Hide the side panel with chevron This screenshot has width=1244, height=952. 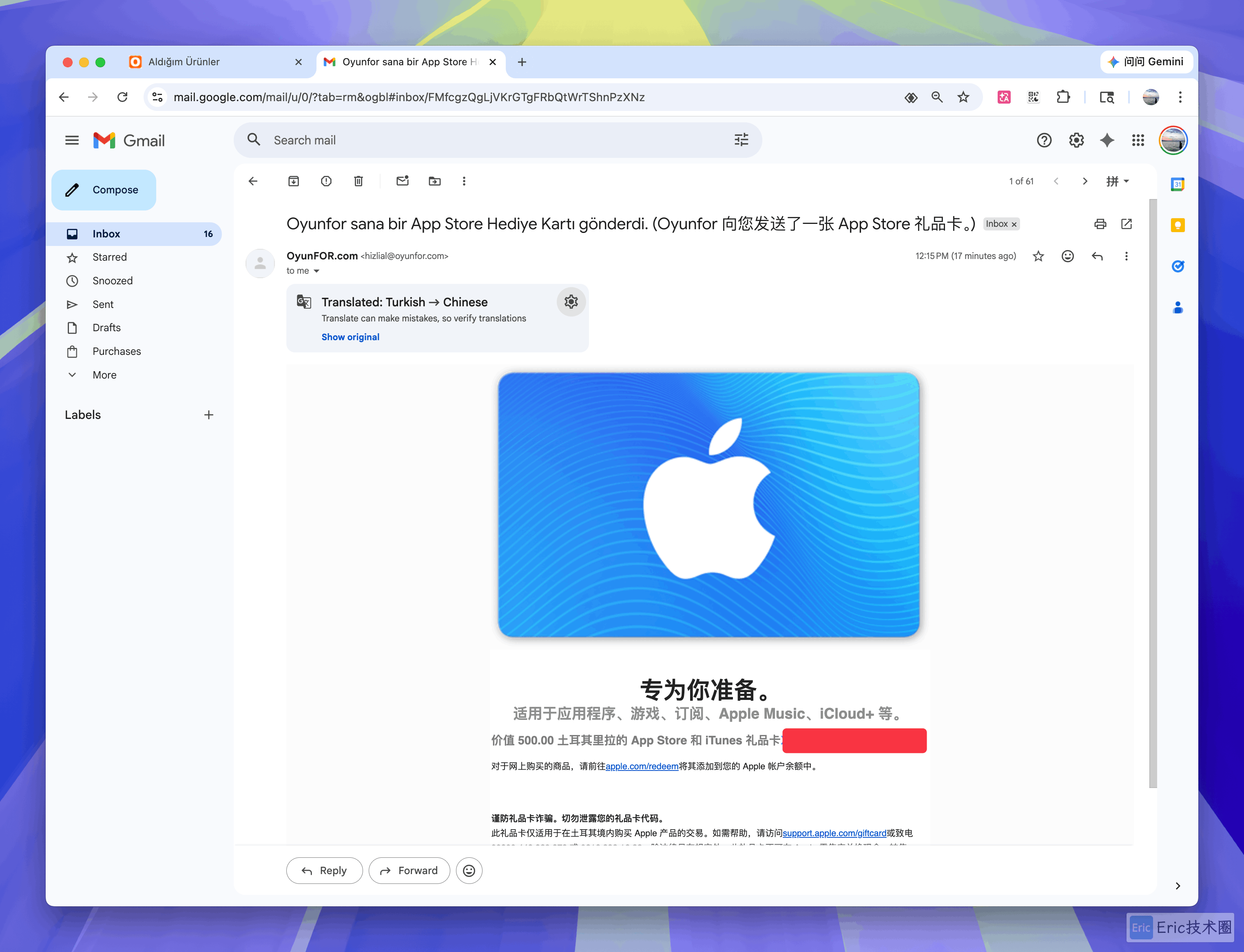pyautogui.click(x=1178, y=886)
